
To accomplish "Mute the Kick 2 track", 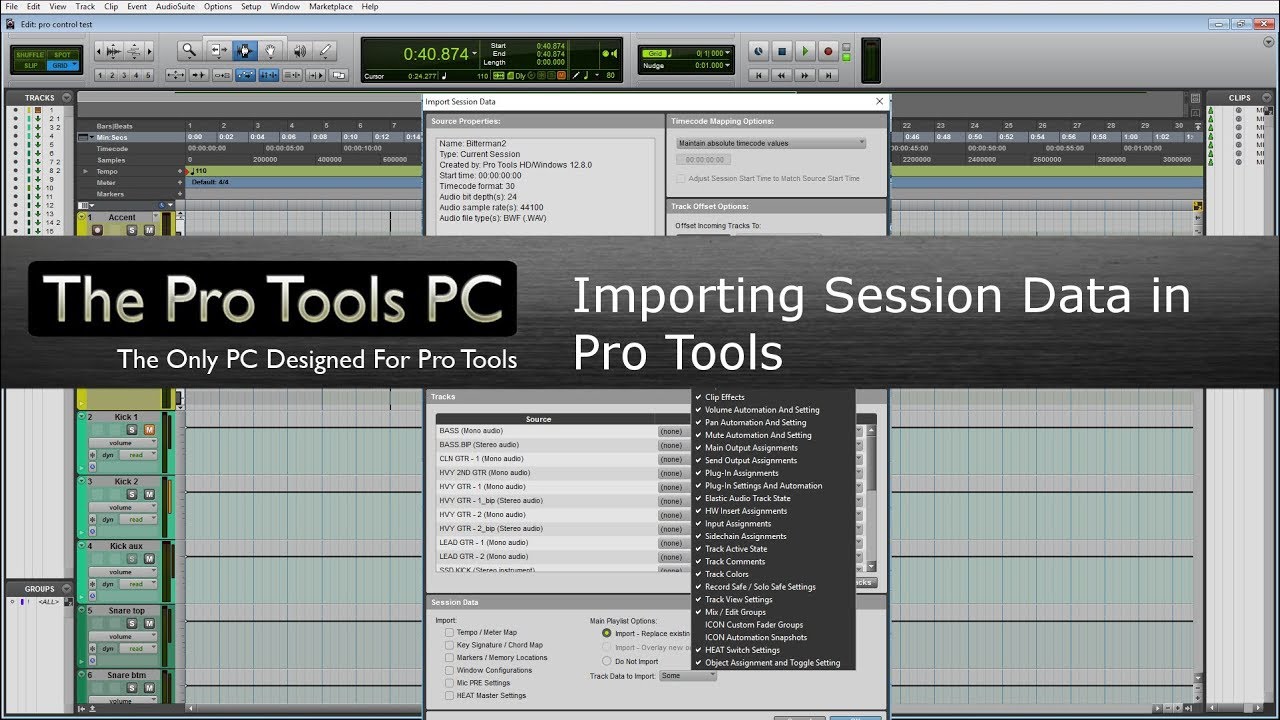I will tap(149, 494).
